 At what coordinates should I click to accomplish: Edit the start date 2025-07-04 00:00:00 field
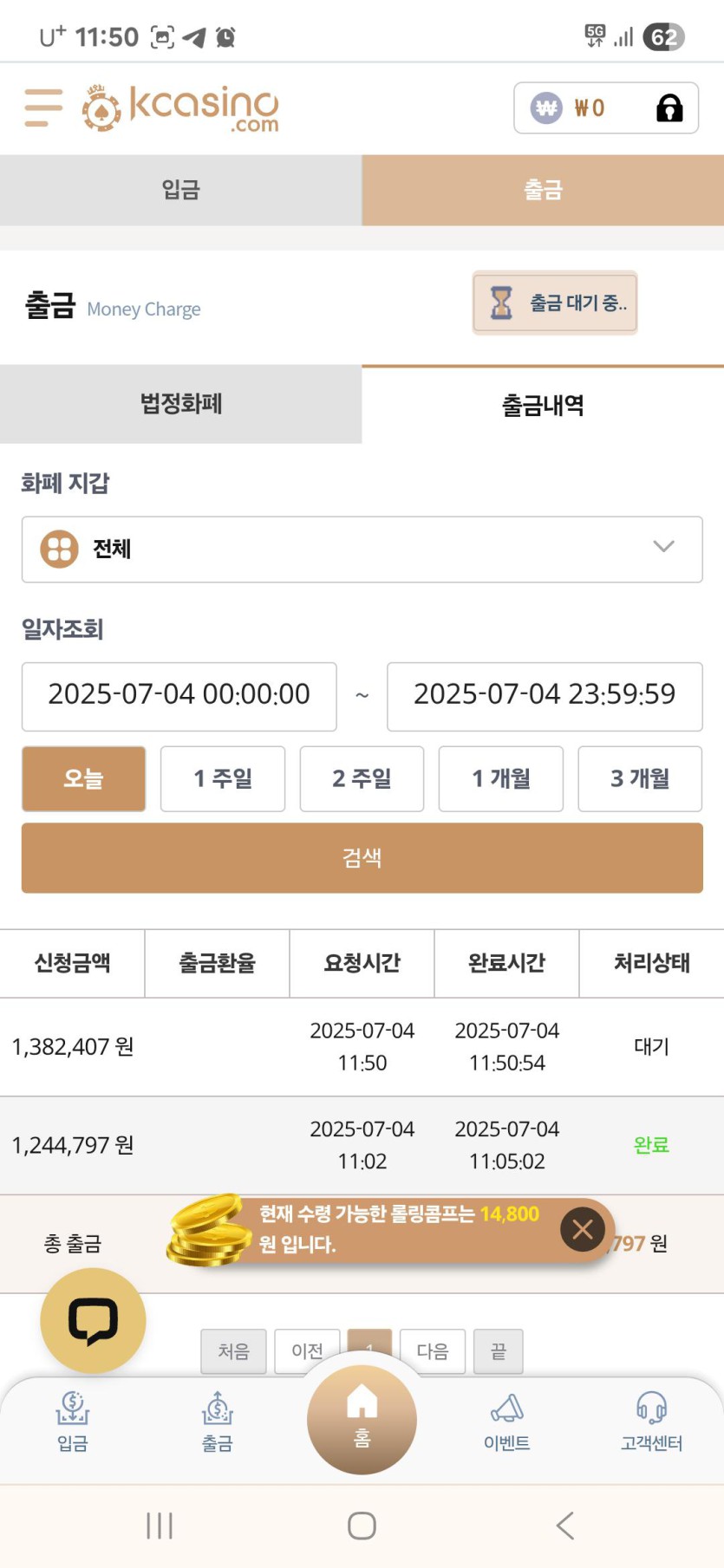[179, 696]
